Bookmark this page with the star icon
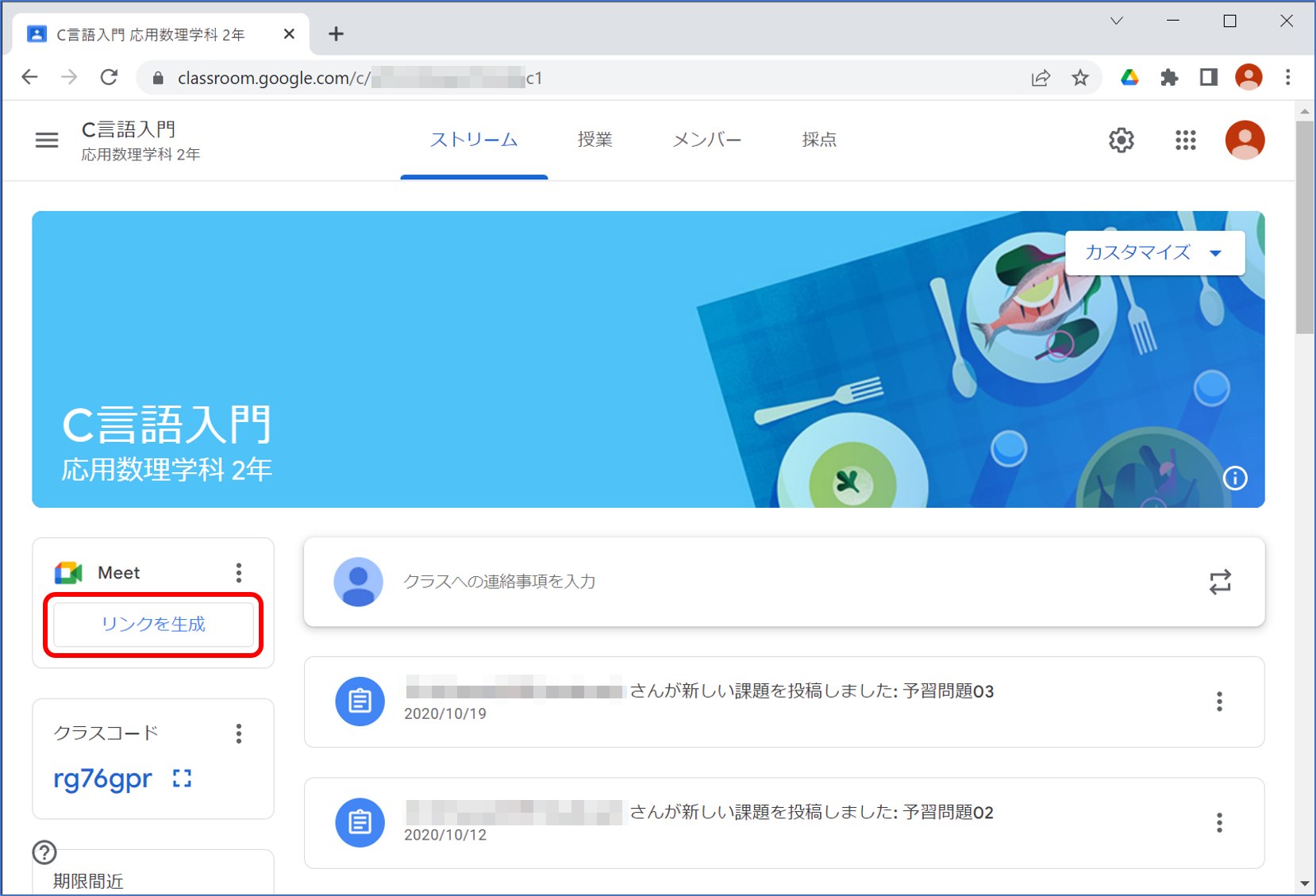This screenshot has height=896, width=1316. (x=1080, y=78)
